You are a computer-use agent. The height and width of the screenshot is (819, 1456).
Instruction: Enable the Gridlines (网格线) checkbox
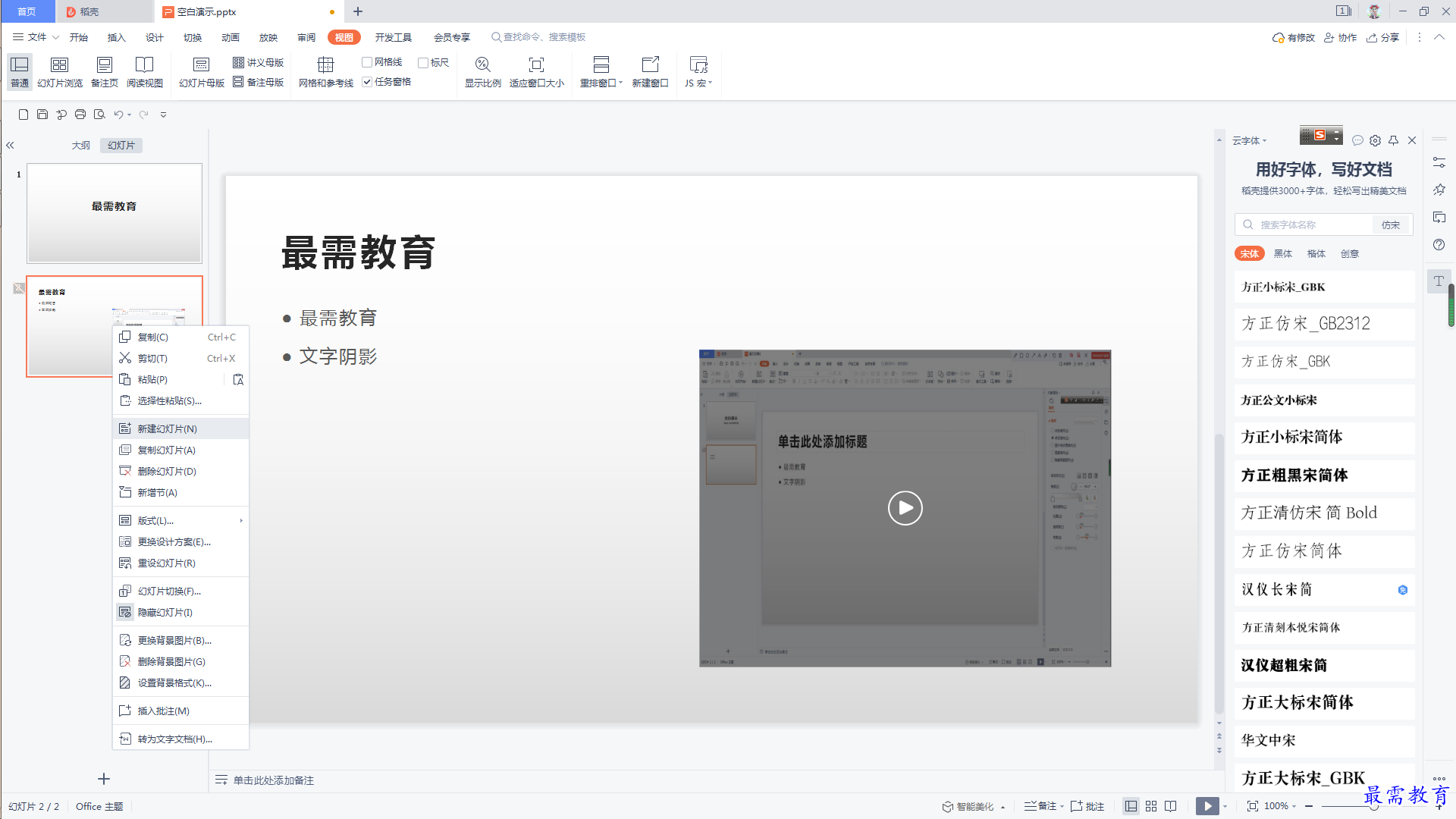point(367,62)
